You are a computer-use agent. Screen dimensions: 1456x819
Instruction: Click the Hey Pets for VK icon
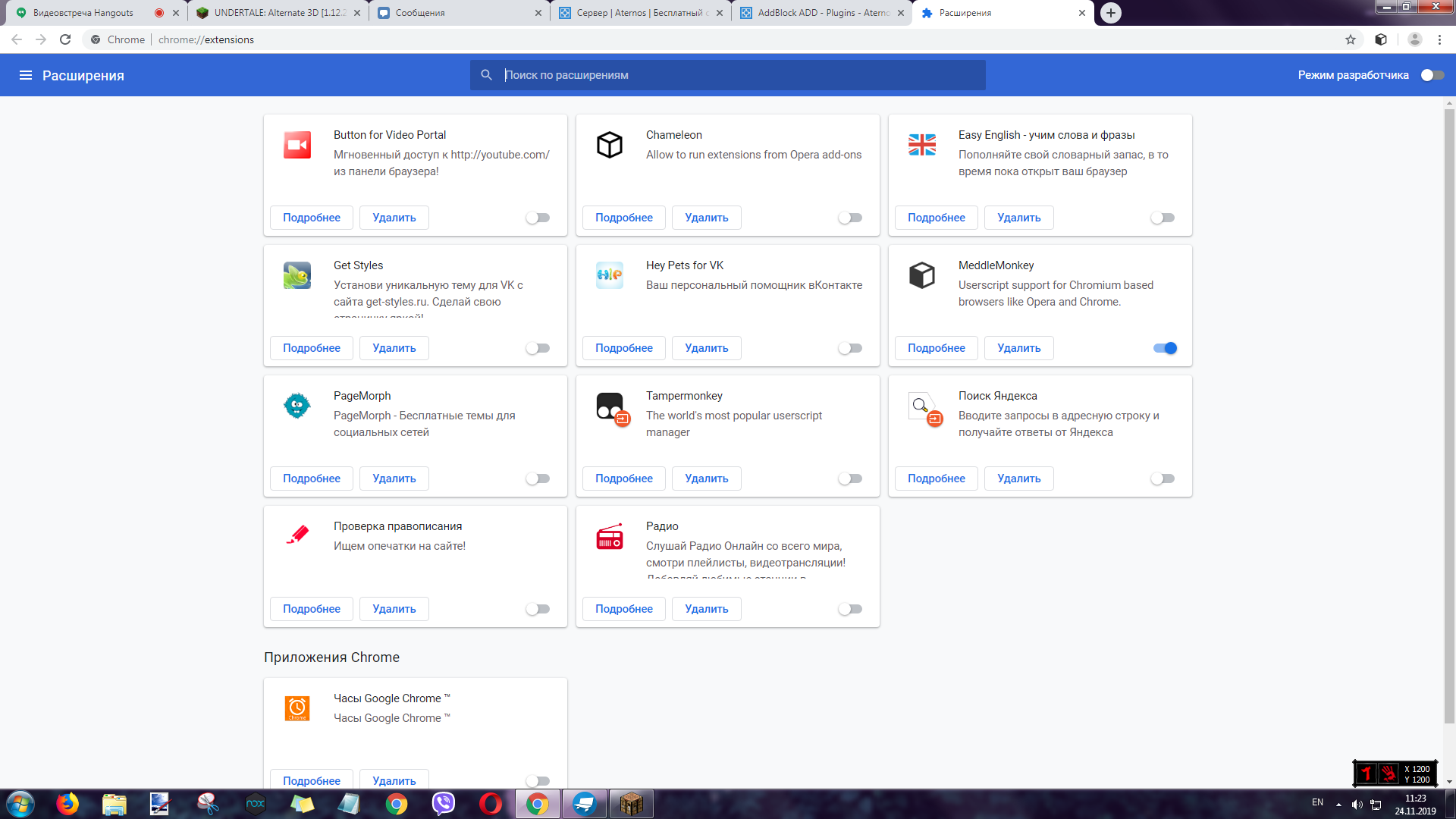pyautogui.click(x=610, y=275)
